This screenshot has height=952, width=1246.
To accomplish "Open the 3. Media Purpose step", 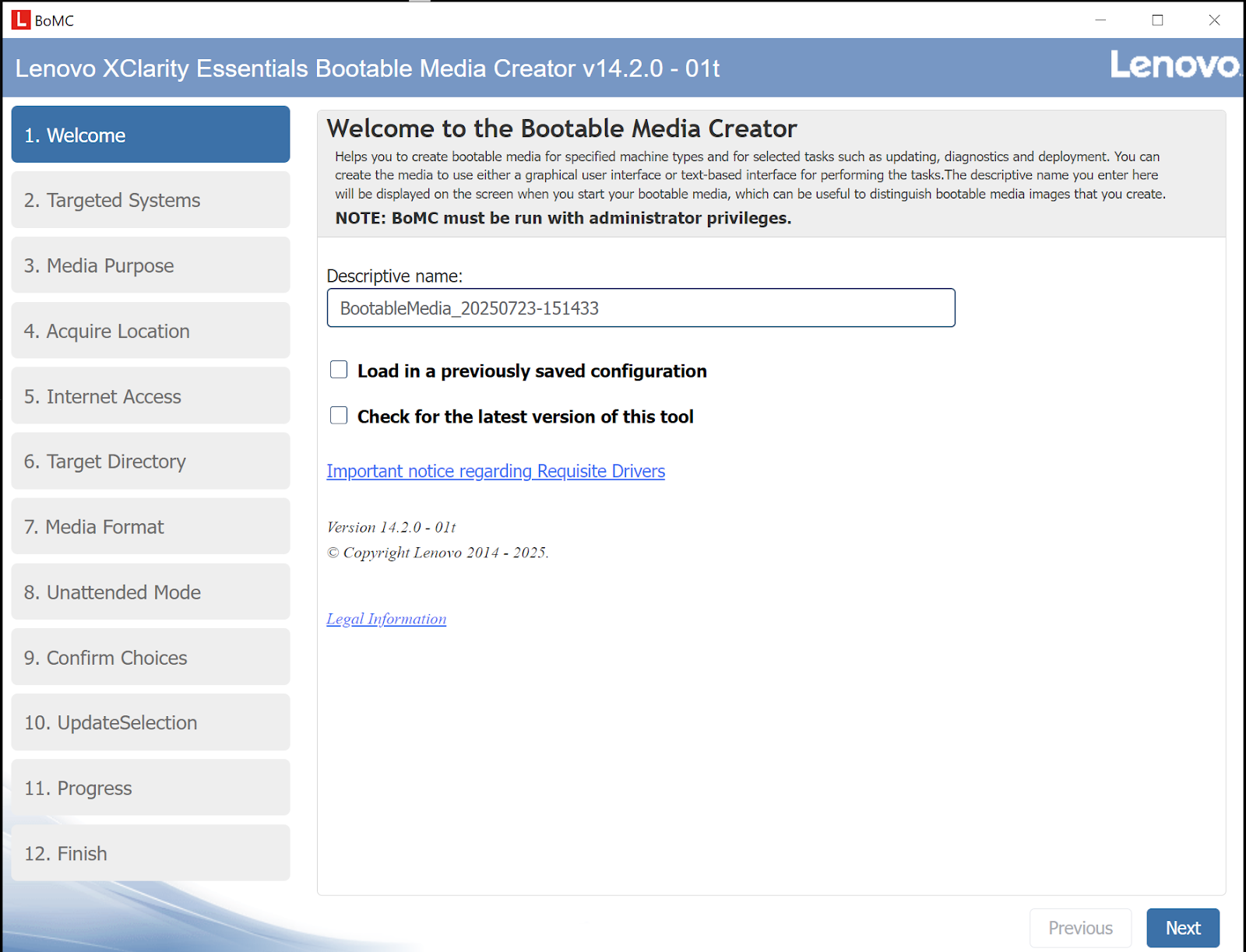I will point(150,265).
